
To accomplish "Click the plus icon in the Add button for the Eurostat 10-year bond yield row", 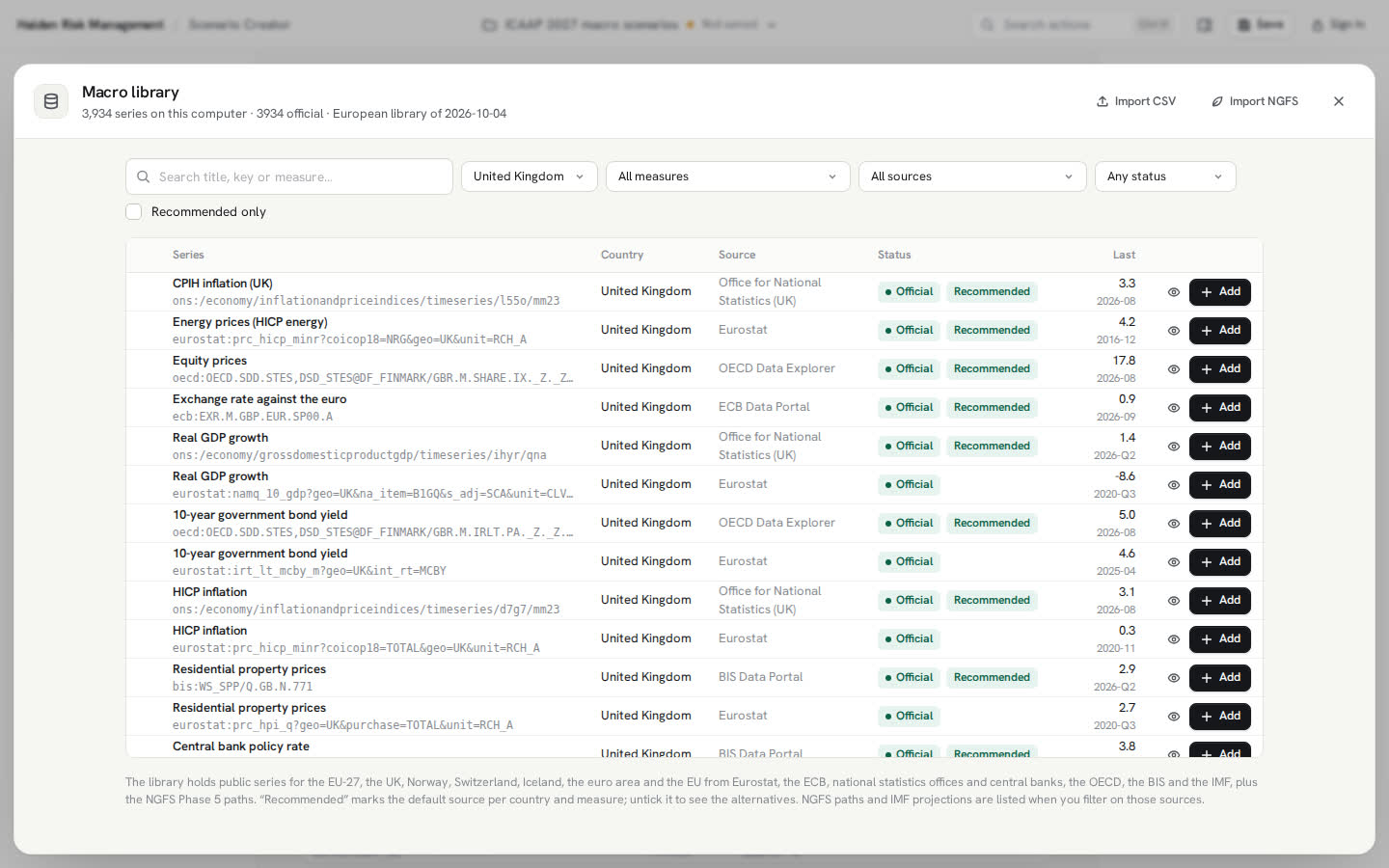I will pos(1207,562).
